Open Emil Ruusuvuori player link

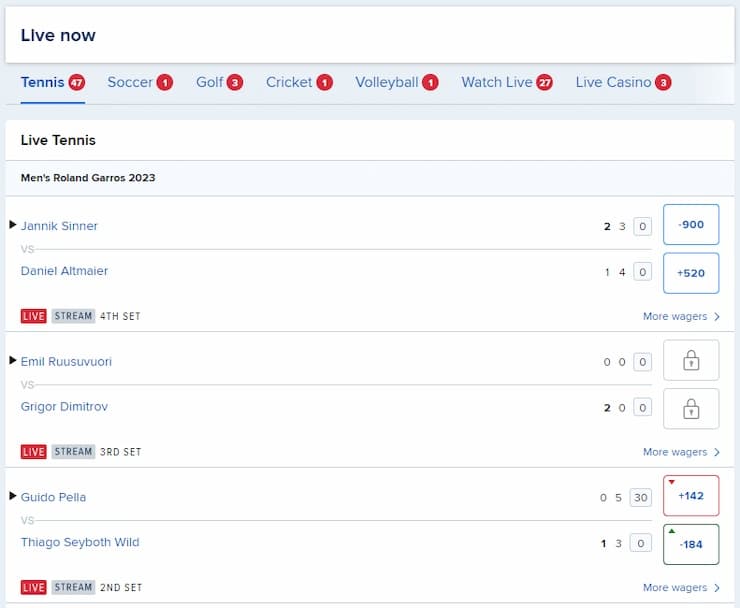coord(66,362)
